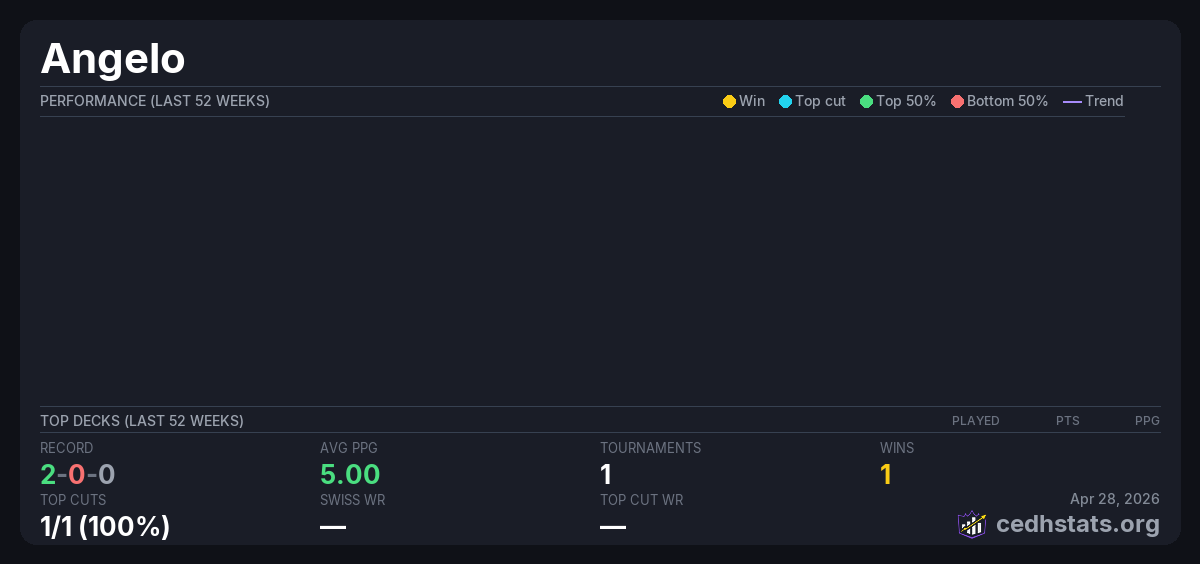Select the Win legend label

[752, 101]
